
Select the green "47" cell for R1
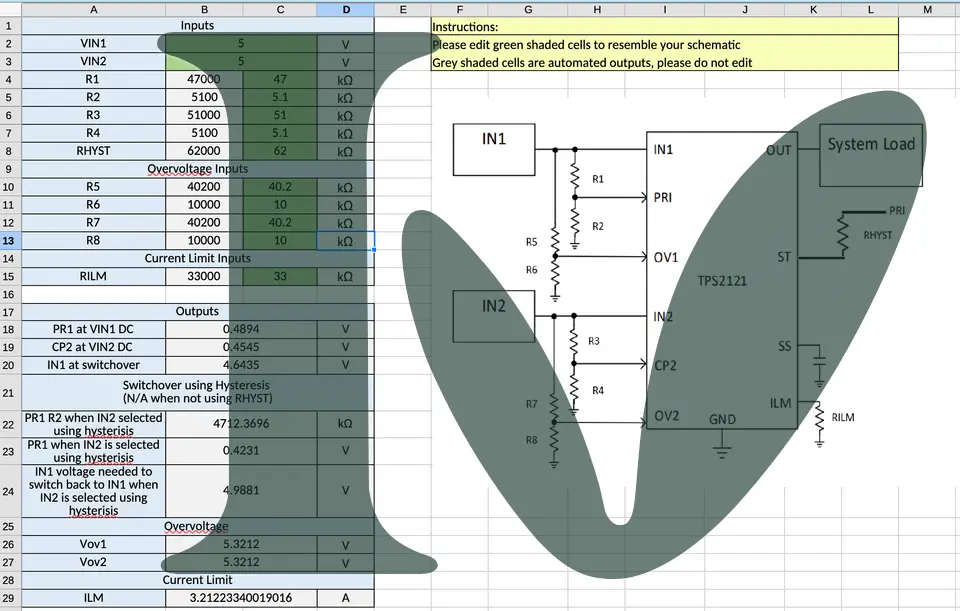(x=280, y=79)
